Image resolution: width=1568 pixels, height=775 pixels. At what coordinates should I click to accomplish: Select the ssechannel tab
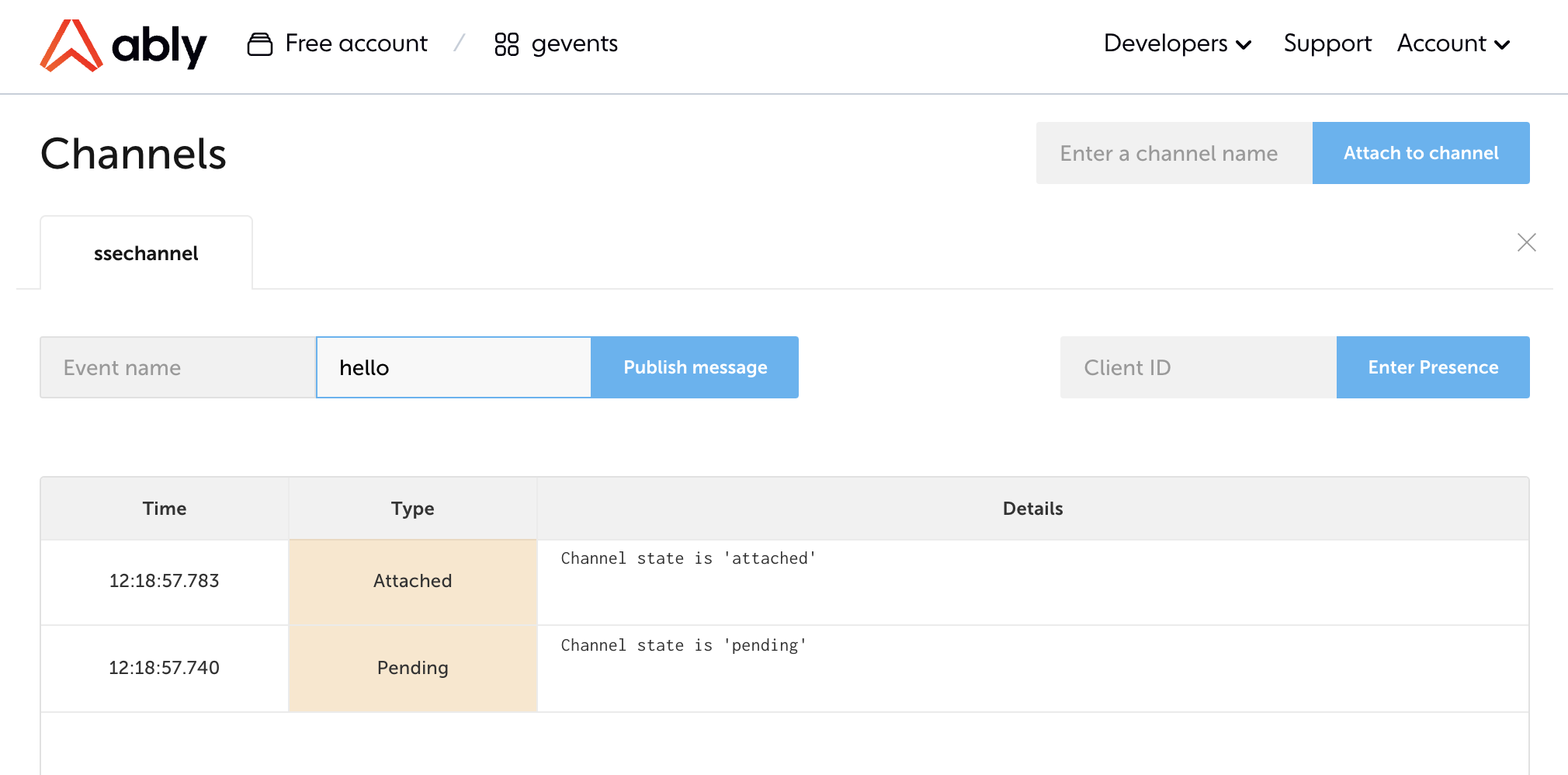(x=146, y=254)
